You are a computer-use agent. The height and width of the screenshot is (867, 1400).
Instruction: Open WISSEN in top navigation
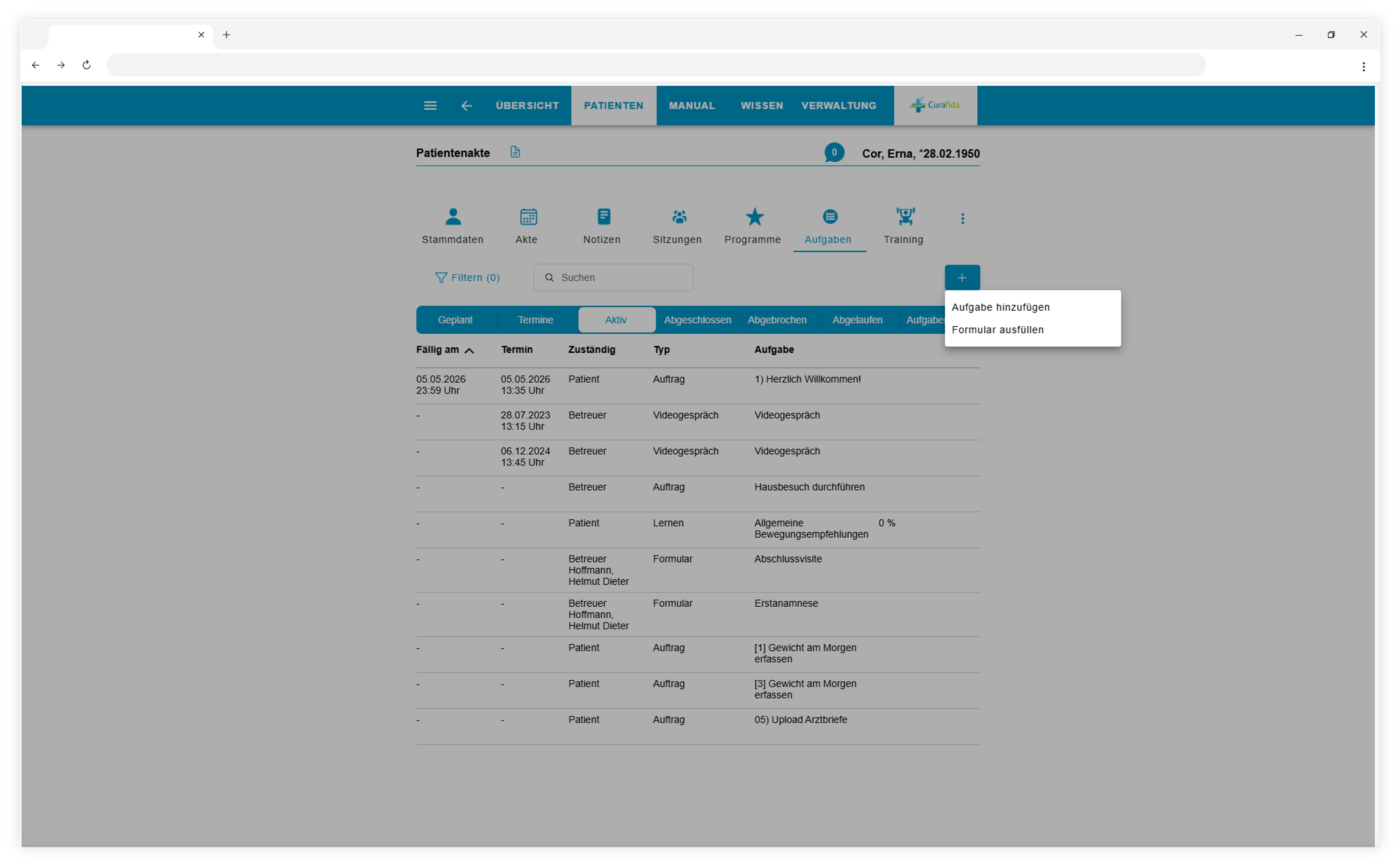(x=762, y=106)
